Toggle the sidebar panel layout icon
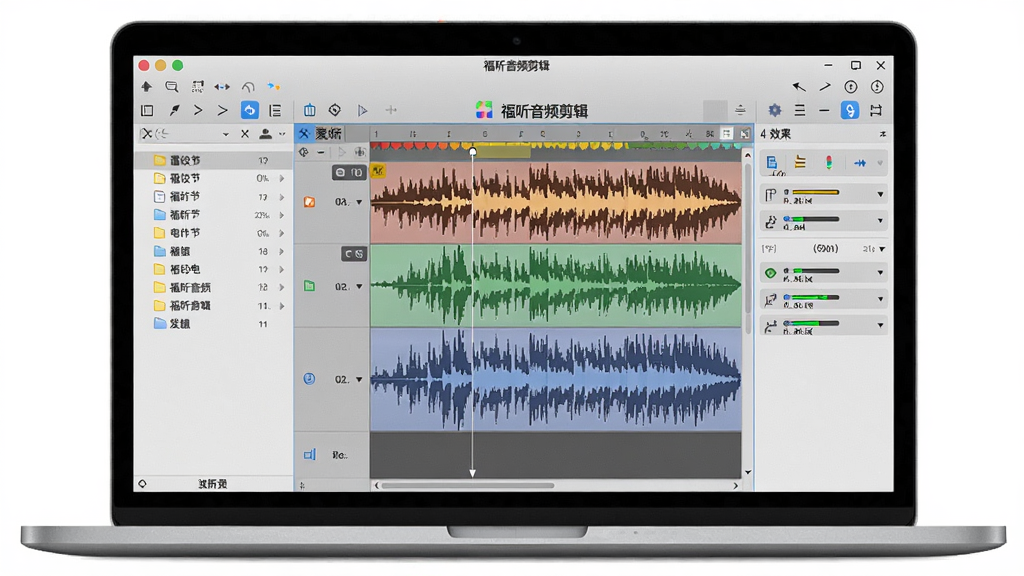Viewport: 1024px width, 576px height. click(x=148, y=110)
